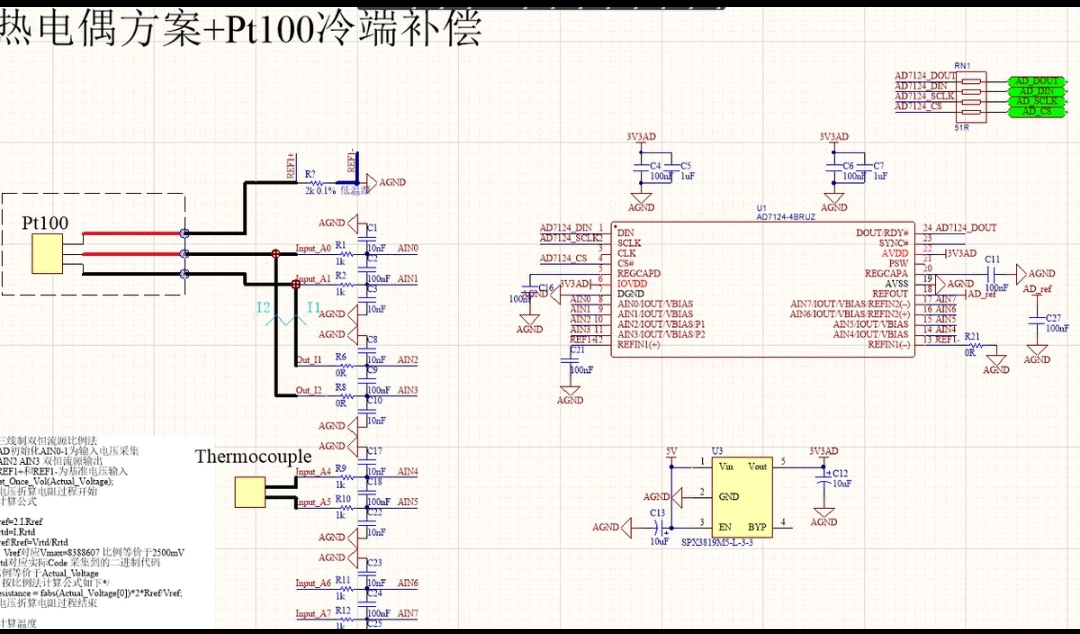The image size is (1080, 634).
Task: Click the 'Thermocouple' label text
Action: (253, 456)
